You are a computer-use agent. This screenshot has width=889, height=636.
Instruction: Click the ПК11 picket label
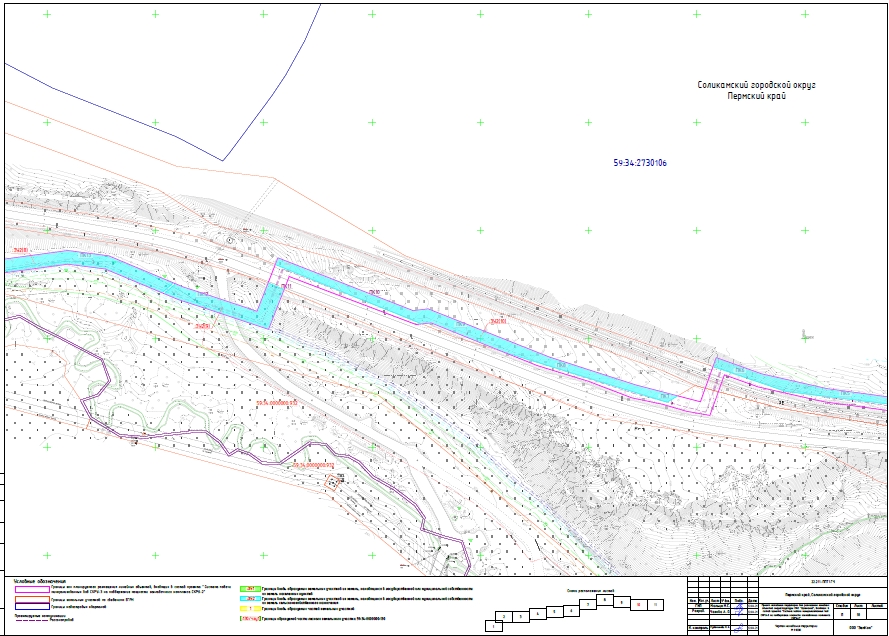click(286, 287)
